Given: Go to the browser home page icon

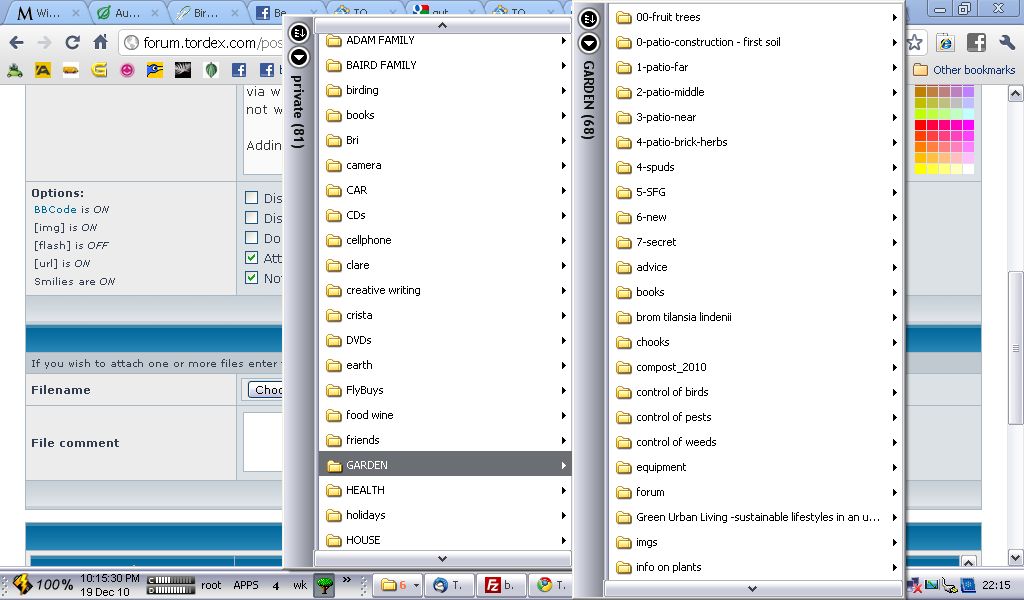Looking at the screenshot, I should click(100, 43).
